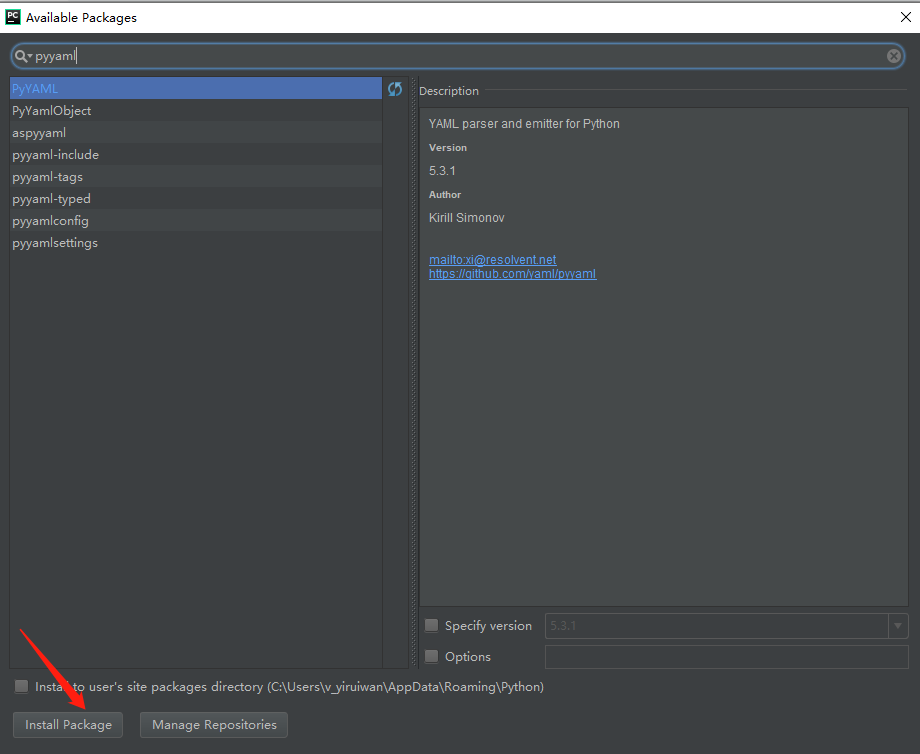The width and height of the screenshot is (920, 754).
Task: Choose pyyaml-include from the list
Action: click(x=196, y=155)
